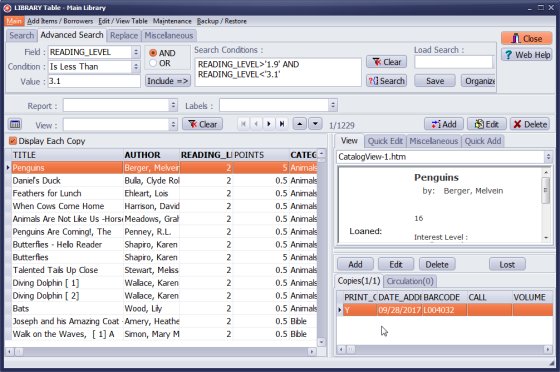Jump to last record arrow

click(282, 124)
